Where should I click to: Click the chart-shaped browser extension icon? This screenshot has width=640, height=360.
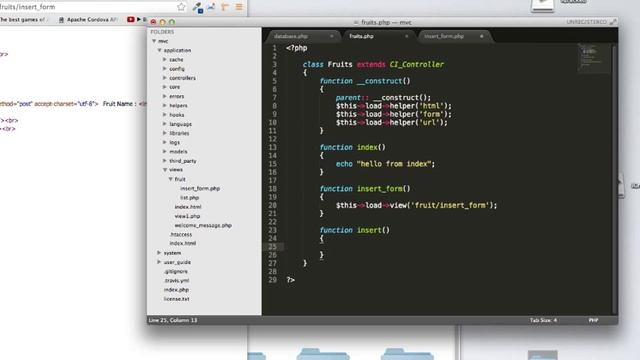coord(211,7)
